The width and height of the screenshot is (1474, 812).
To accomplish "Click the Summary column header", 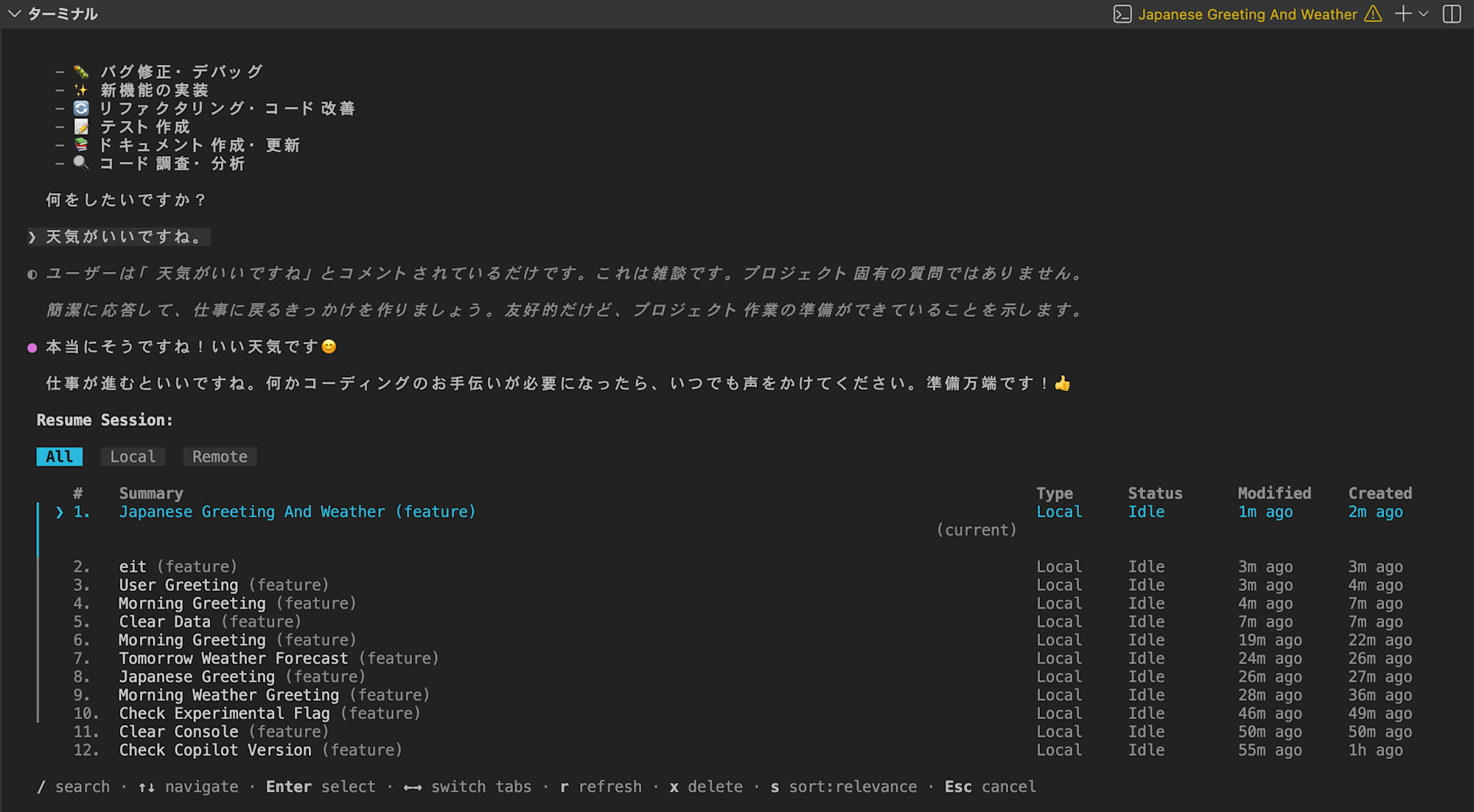I will click(151, 494).
